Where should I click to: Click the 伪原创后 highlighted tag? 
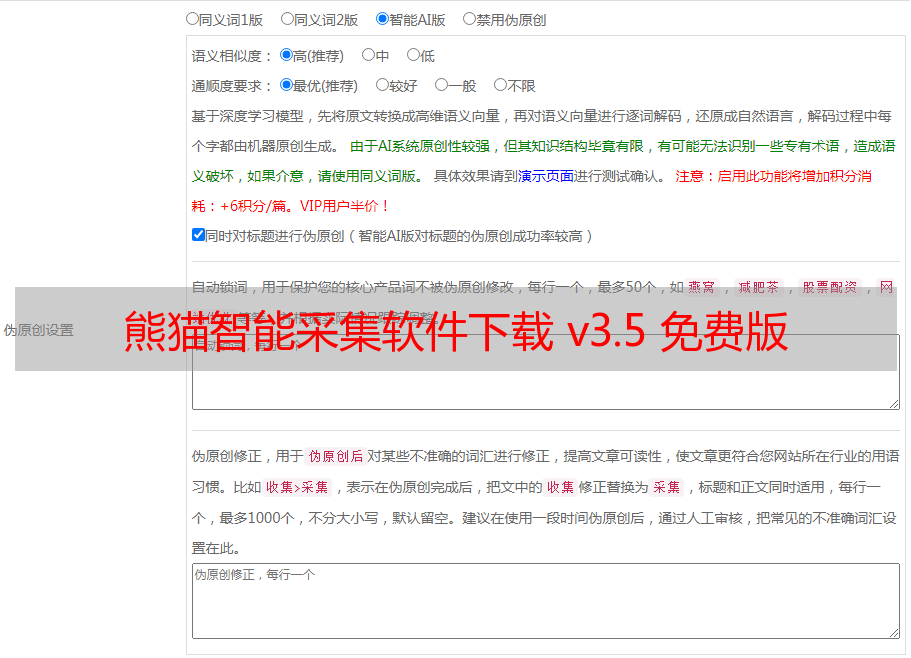(336, 456)
